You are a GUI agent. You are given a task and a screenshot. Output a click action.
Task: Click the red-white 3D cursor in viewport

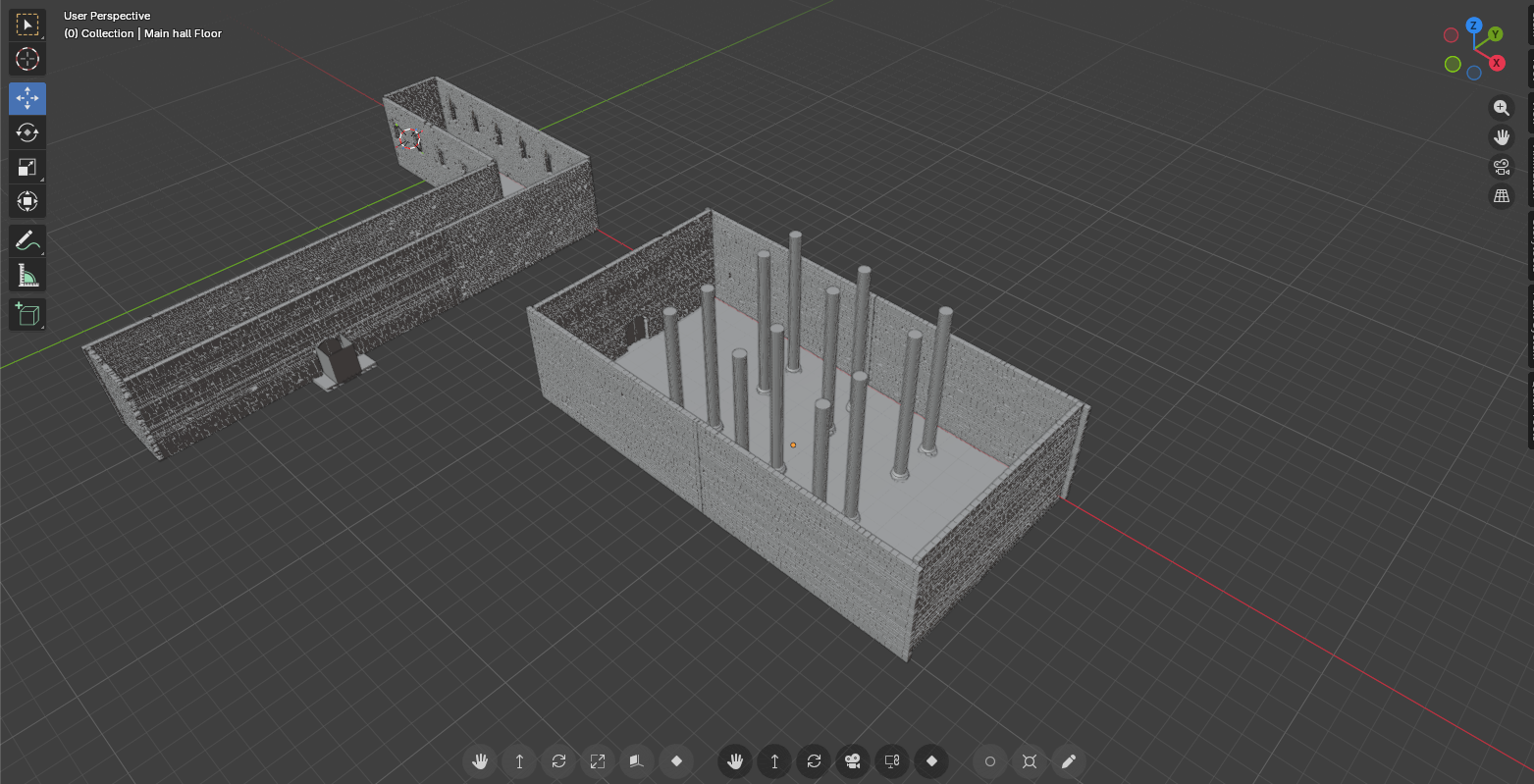(408, 139)
